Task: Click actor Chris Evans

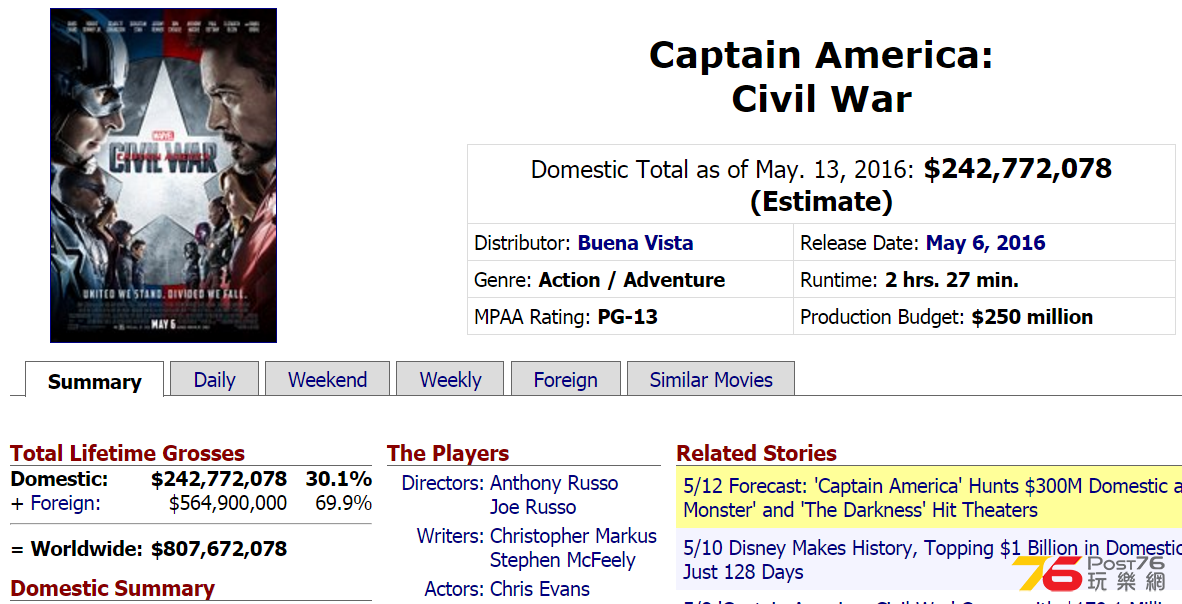Action: [540, 588]
